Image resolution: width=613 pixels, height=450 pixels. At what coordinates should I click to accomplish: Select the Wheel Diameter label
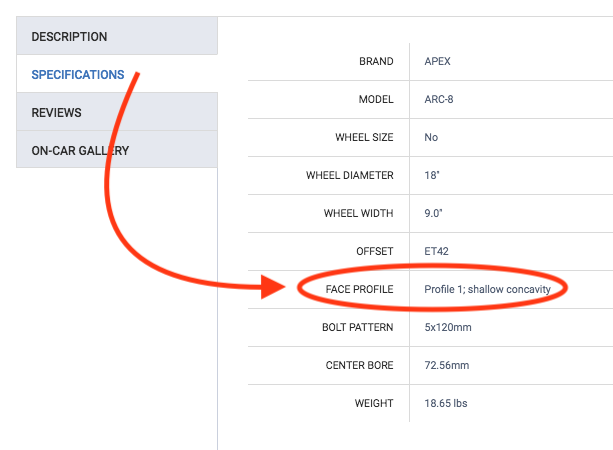350,175
